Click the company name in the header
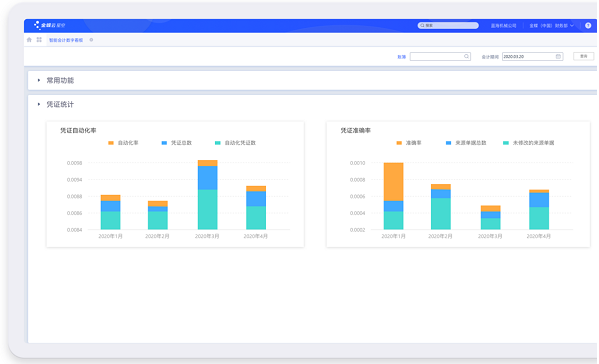This screenshot has height=364, width=599. (x=503, y=26)
